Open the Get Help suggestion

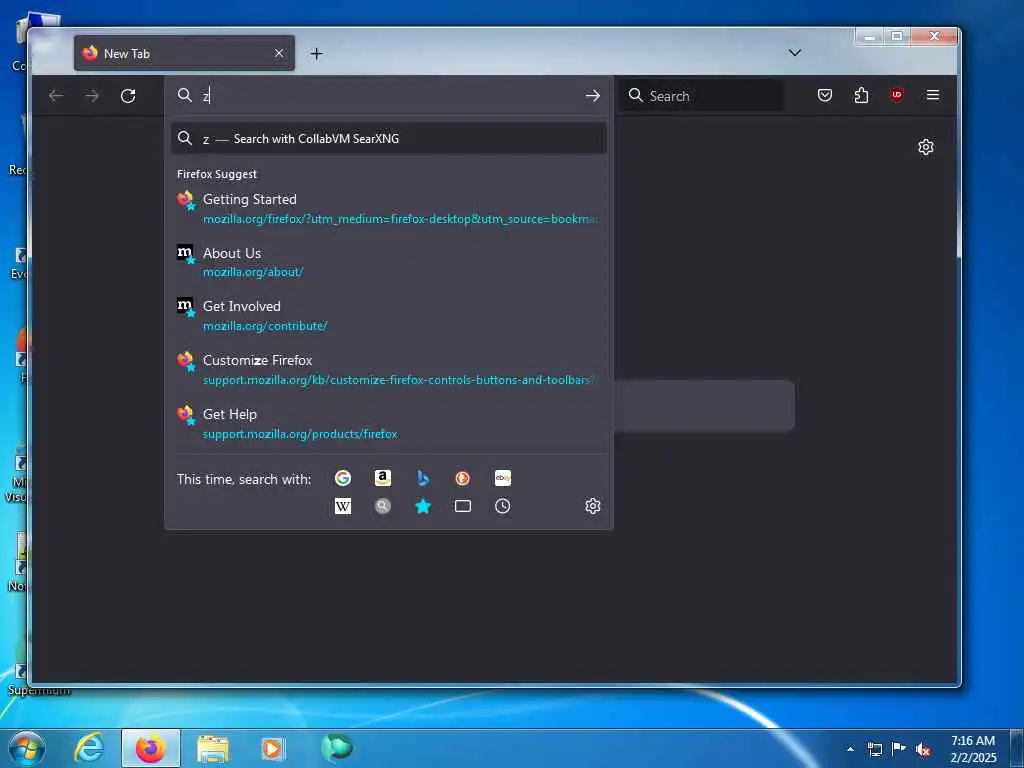389,423
